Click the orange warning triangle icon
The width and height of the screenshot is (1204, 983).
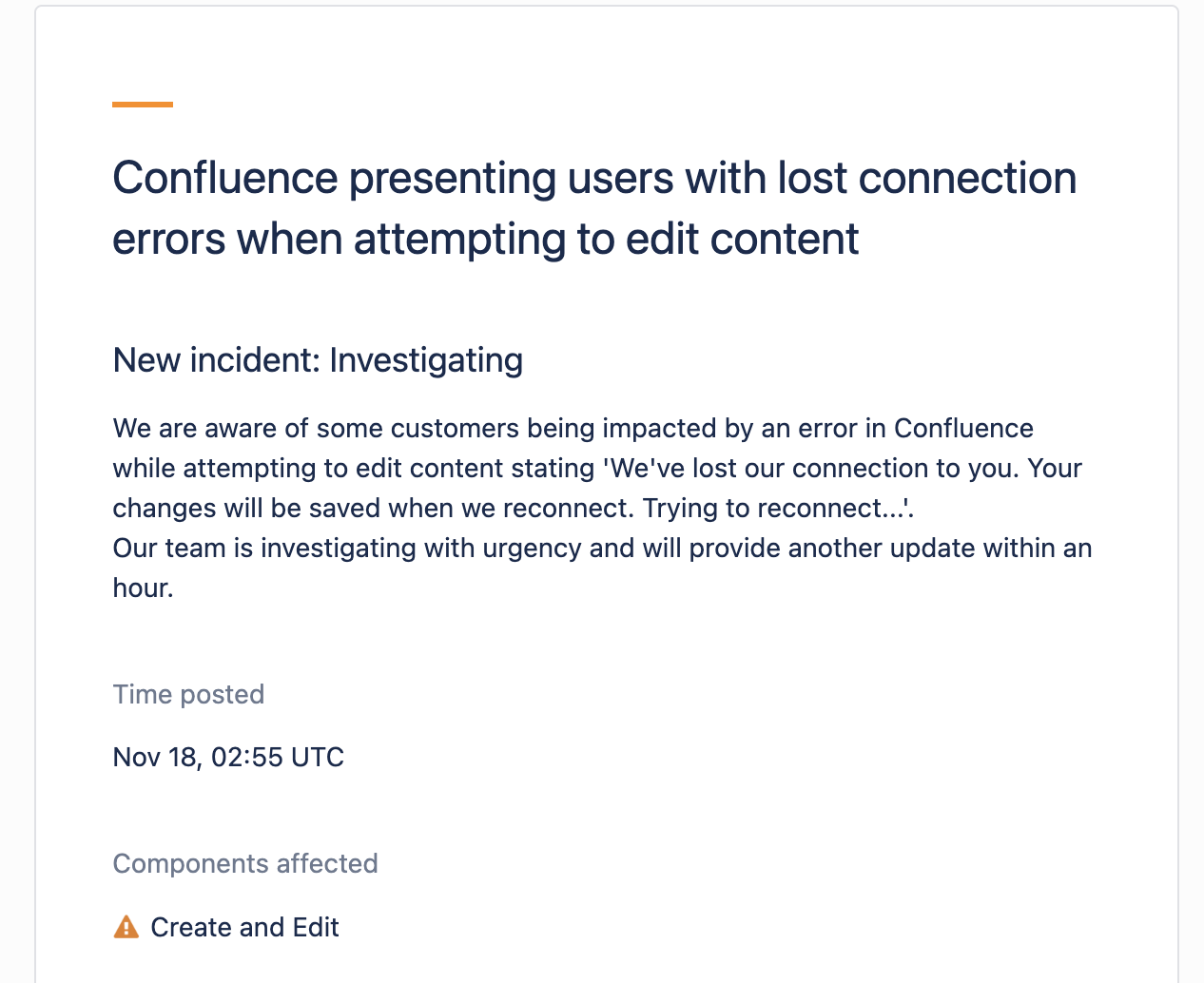click(126, 927)
